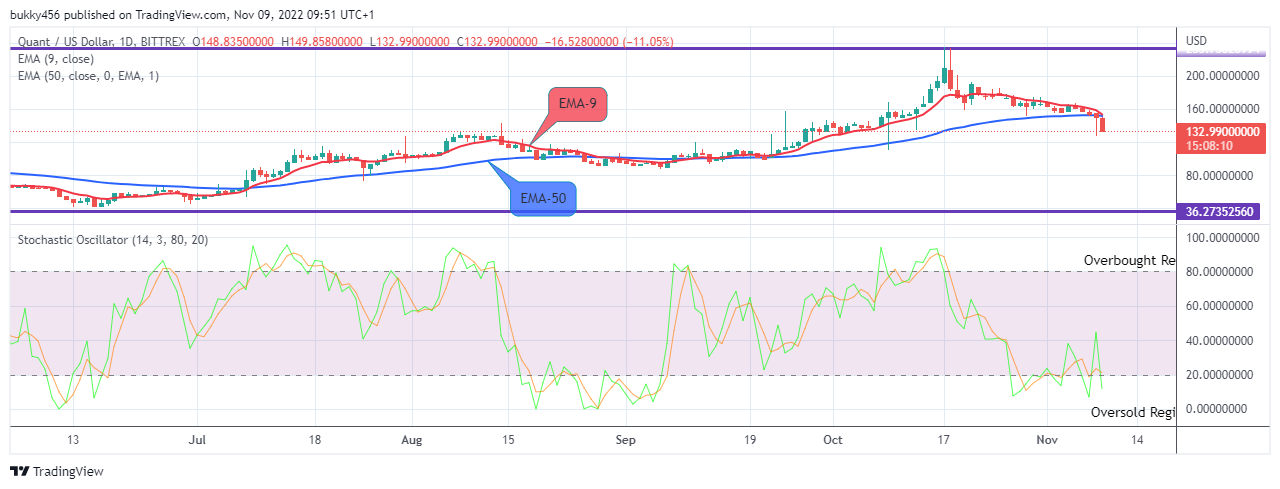Screen dimensions: 1280x489
Task: Click the EMA-50 blue callout label
Action: (541, 198)
